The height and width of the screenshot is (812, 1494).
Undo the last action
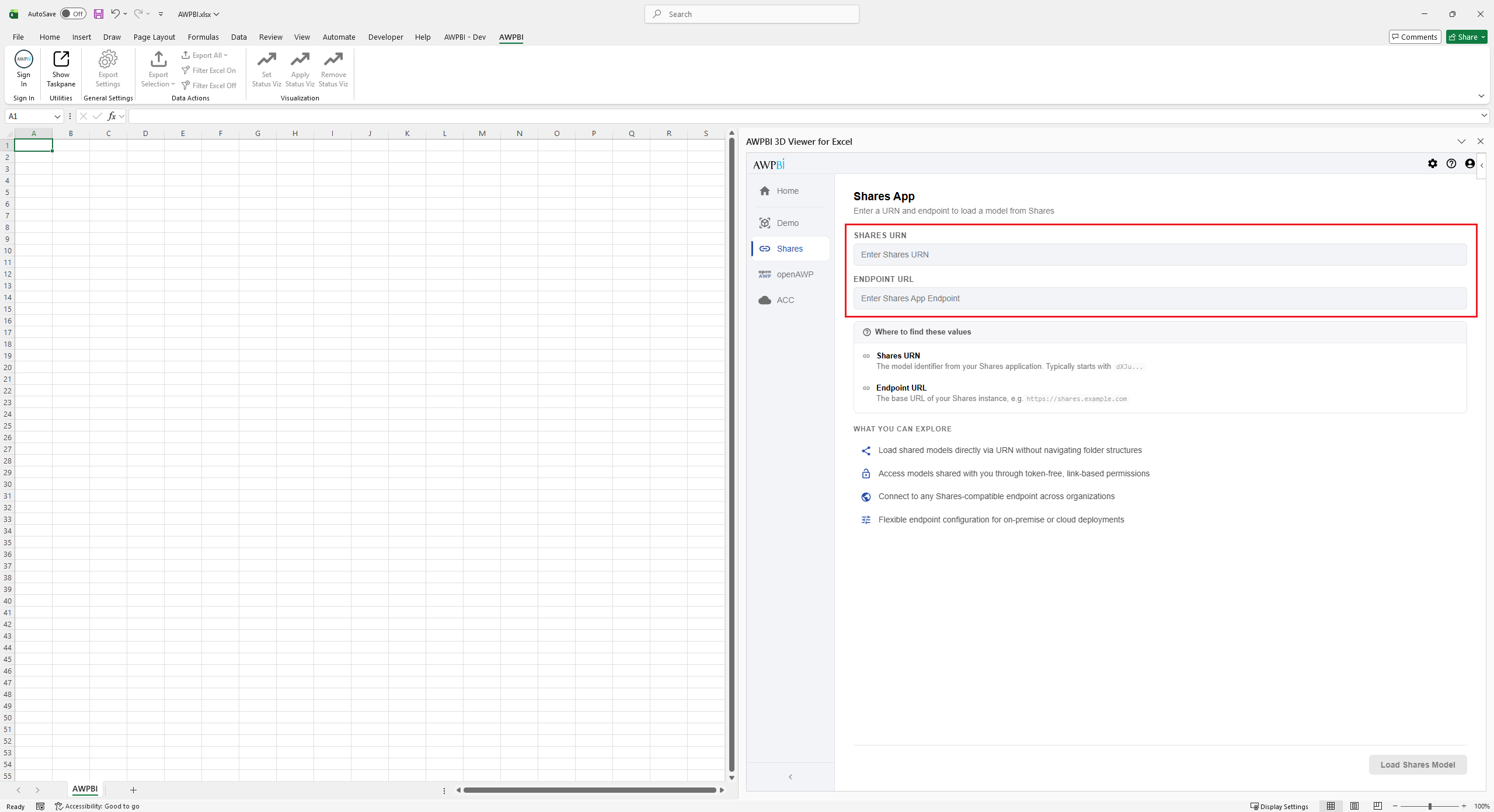116,13
